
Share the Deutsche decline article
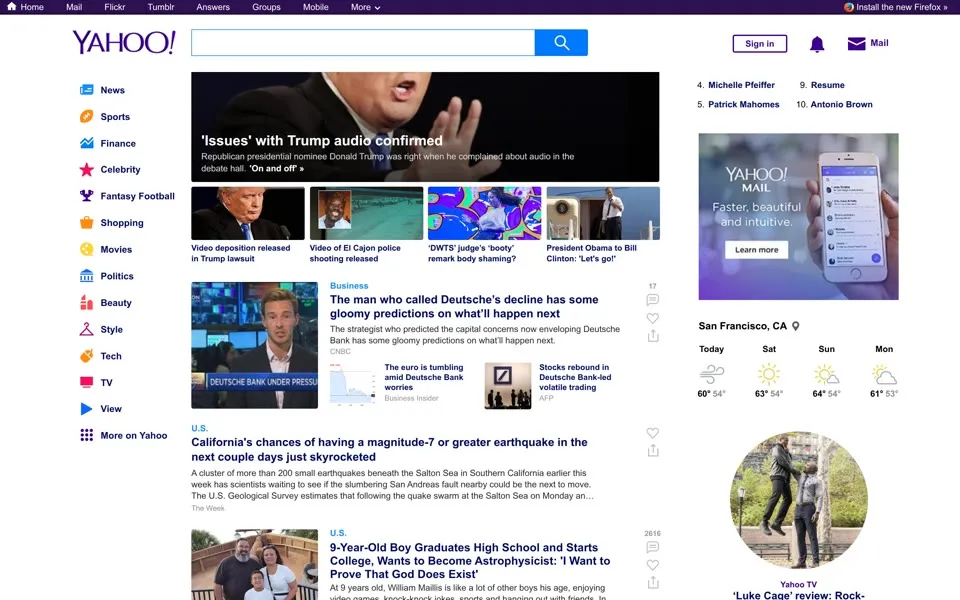[653, 336]
